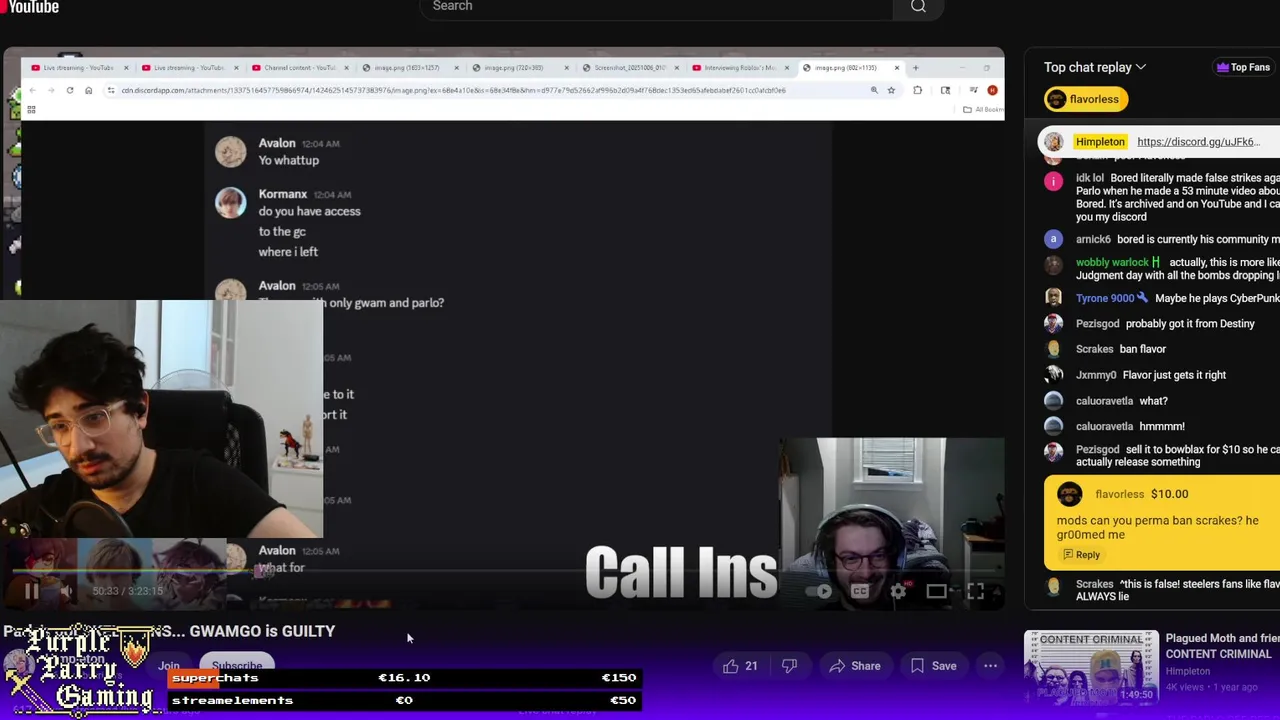Pause the video with the pause button
Viewport: 1280px width, 720px height.
pyautogui.click(x=32, y=591)
